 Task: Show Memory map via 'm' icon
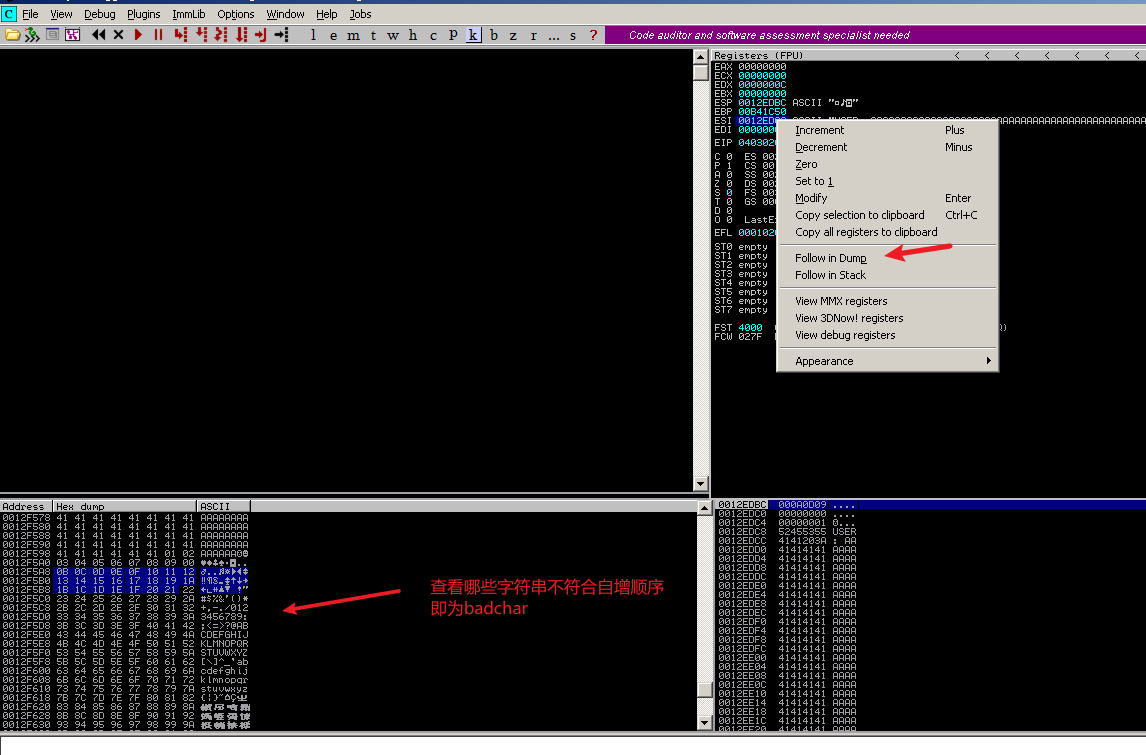tap(353, 34)
